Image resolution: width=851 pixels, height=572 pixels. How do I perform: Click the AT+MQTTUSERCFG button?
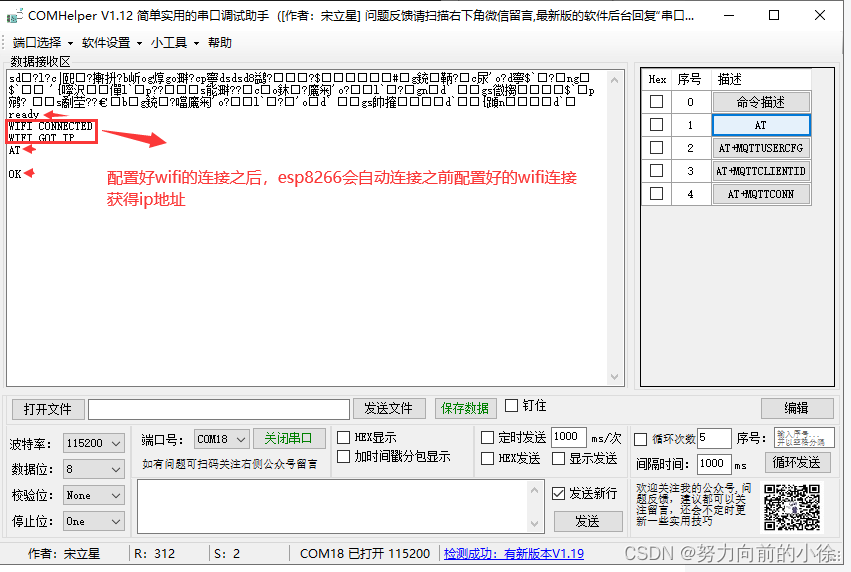pyautogui.click(x=761, y=148)
